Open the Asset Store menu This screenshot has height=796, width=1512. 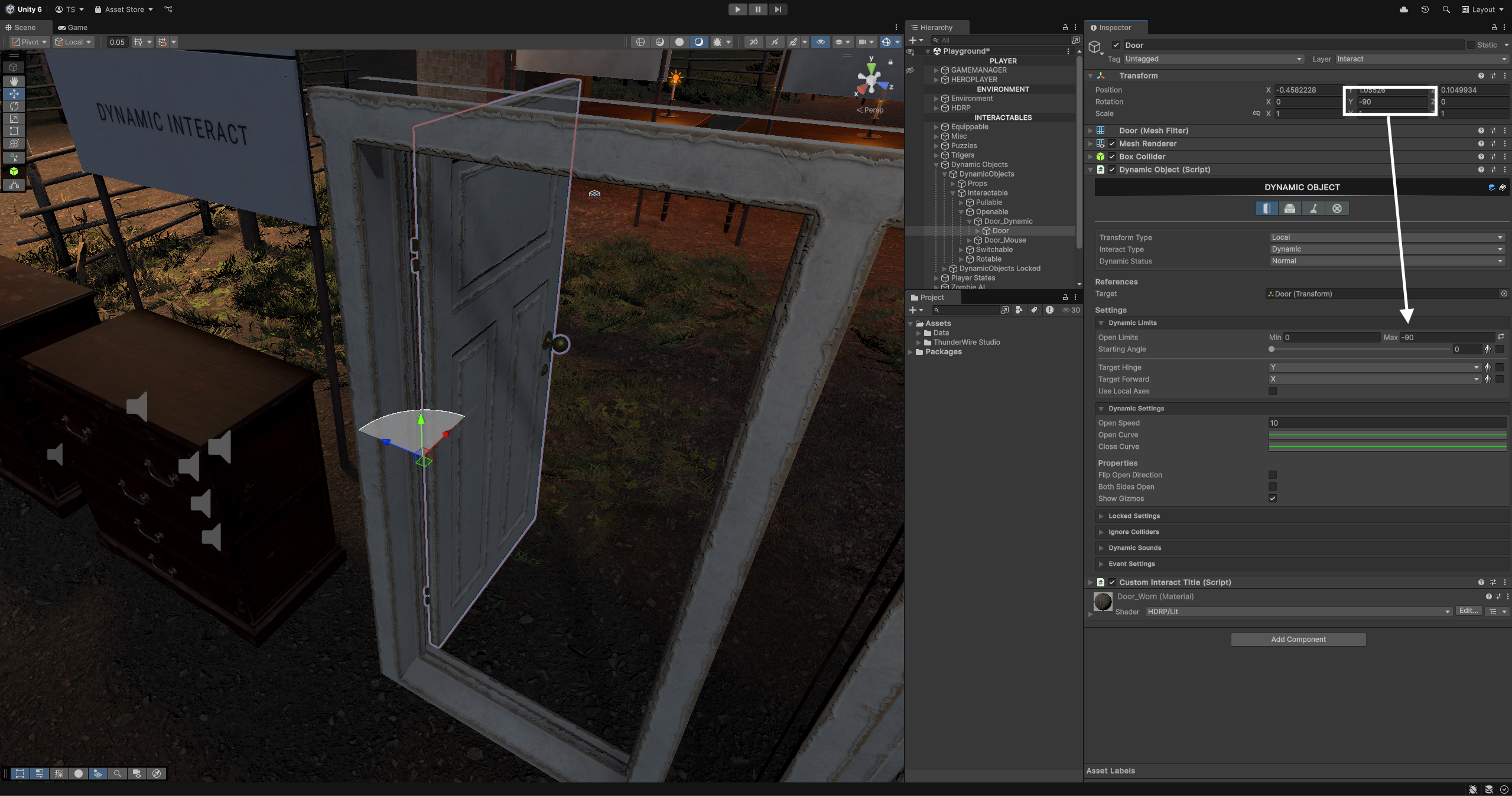click(x=124, y=9)
